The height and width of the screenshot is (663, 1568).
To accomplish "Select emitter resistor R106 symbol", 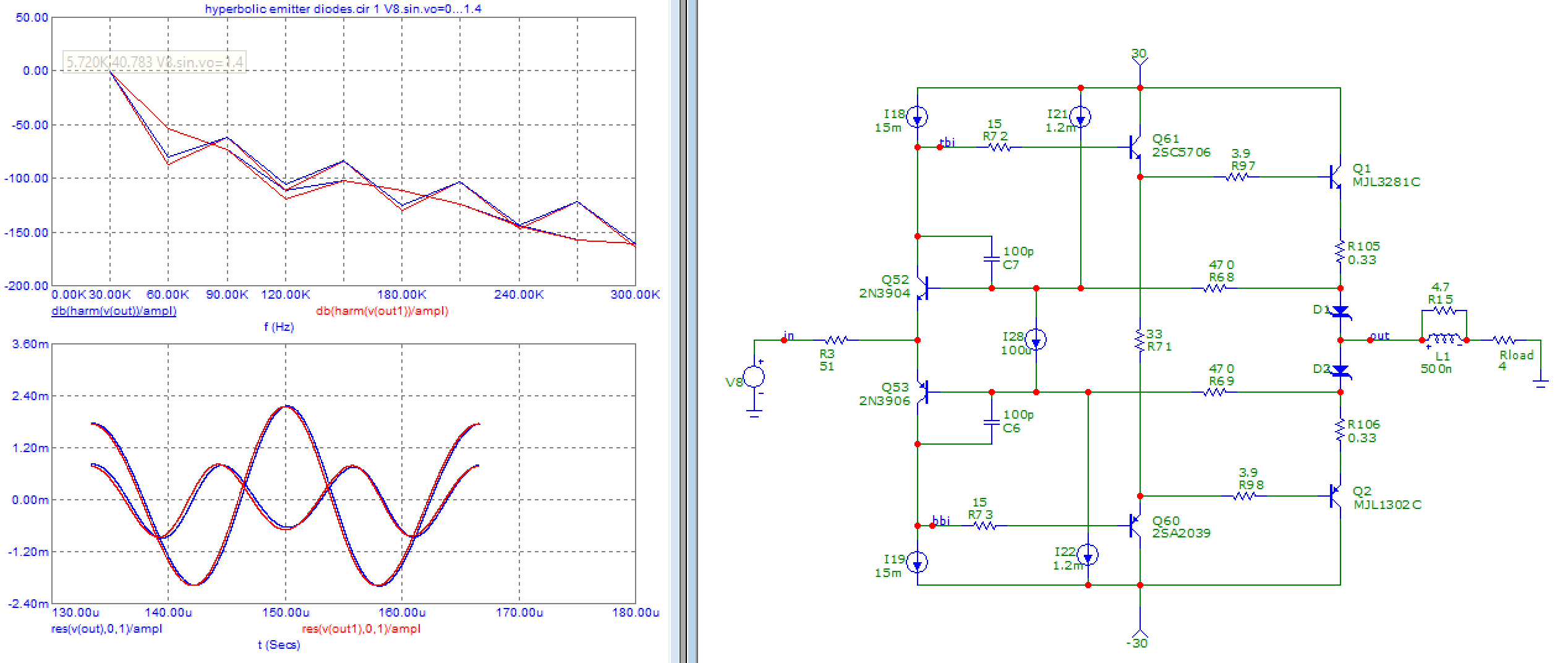I will click(1340, 430).
